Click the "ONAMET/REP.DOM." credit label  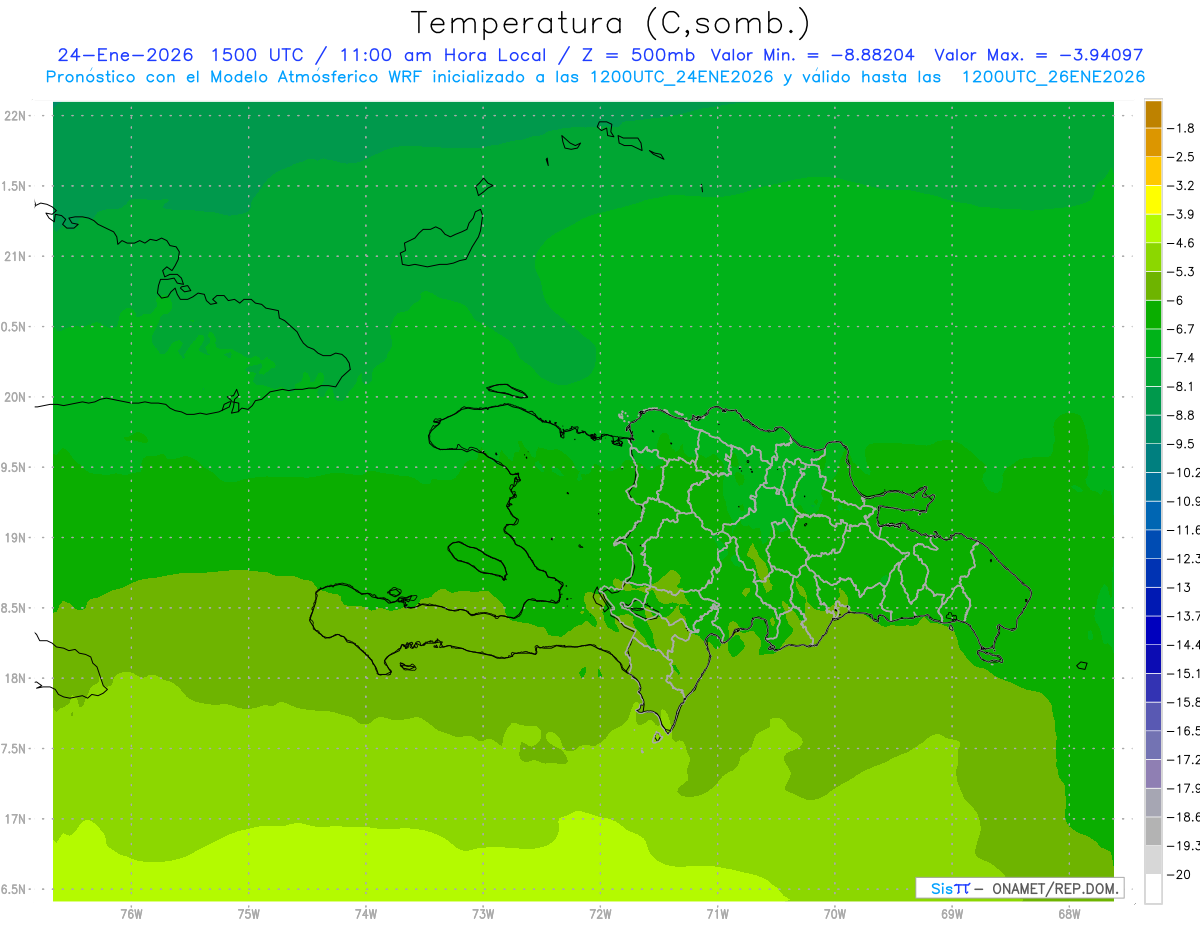coord(1053,889)
